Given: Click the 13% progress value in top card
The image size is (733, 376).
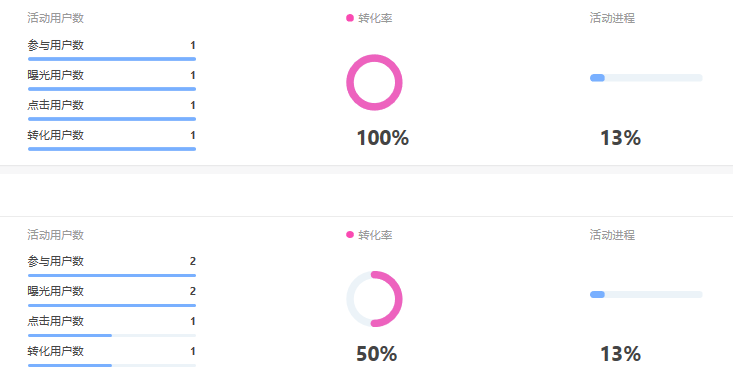Looking at the screenshot, I should point(620,138).
